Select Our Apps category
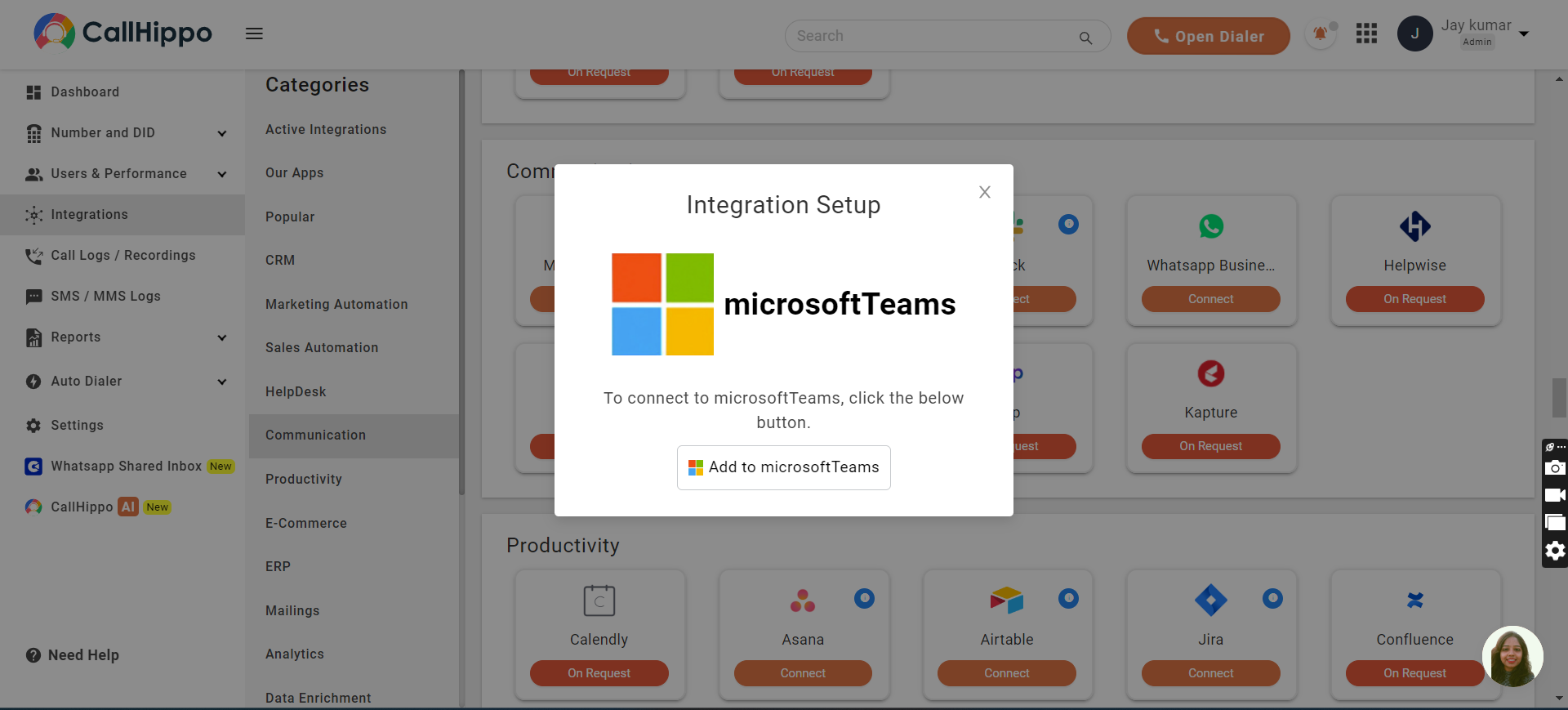This screenshot has width=1568, height=710. click(295, 173)
